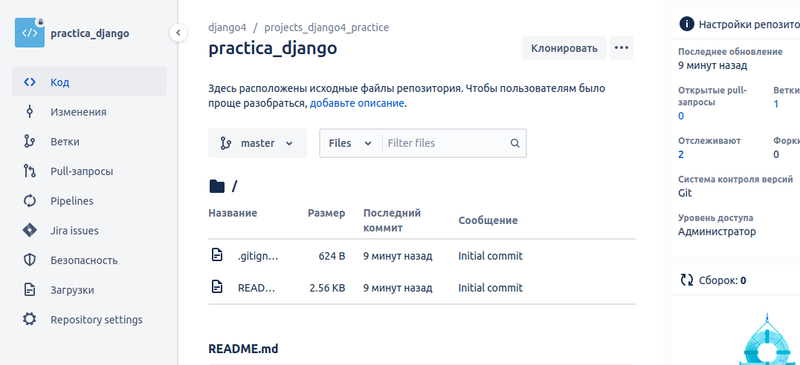
Task: Click the 2.56 KB size cell
Action: point(327,288)
